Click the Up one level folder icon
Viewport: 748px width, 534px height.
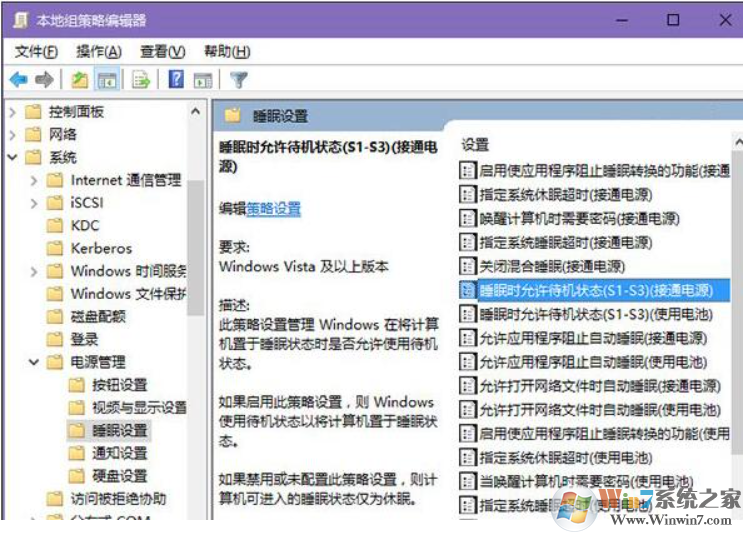coord(80,79)
